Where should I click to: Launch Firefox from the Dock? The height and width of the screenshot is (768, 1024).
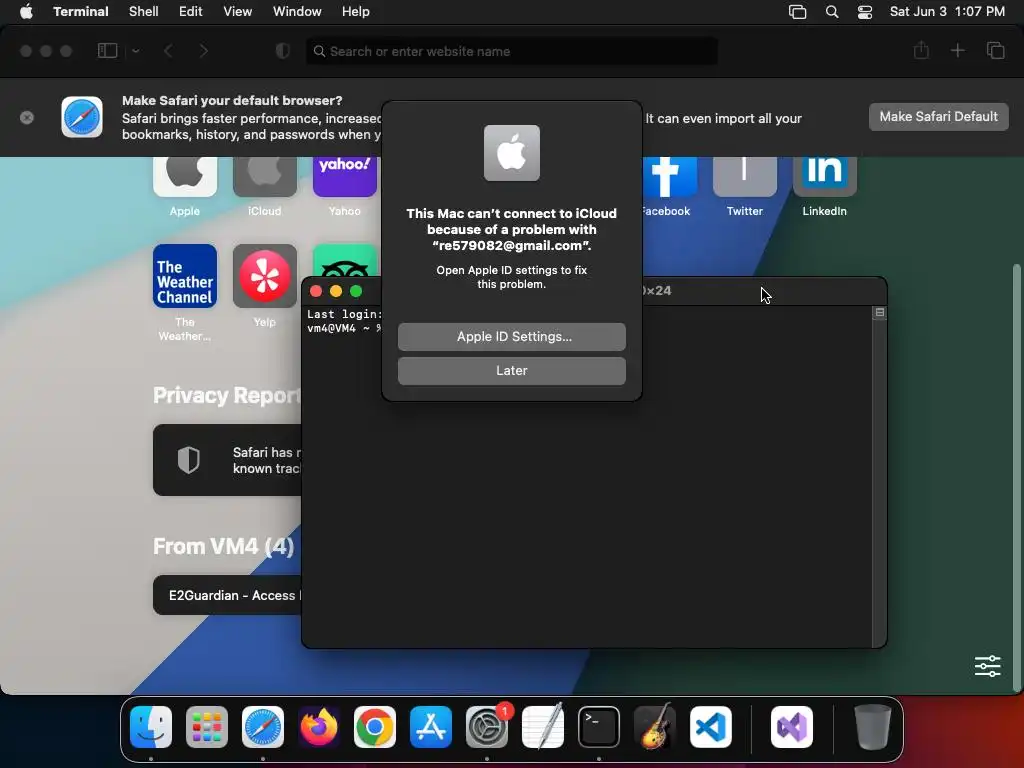coord(319,727)
